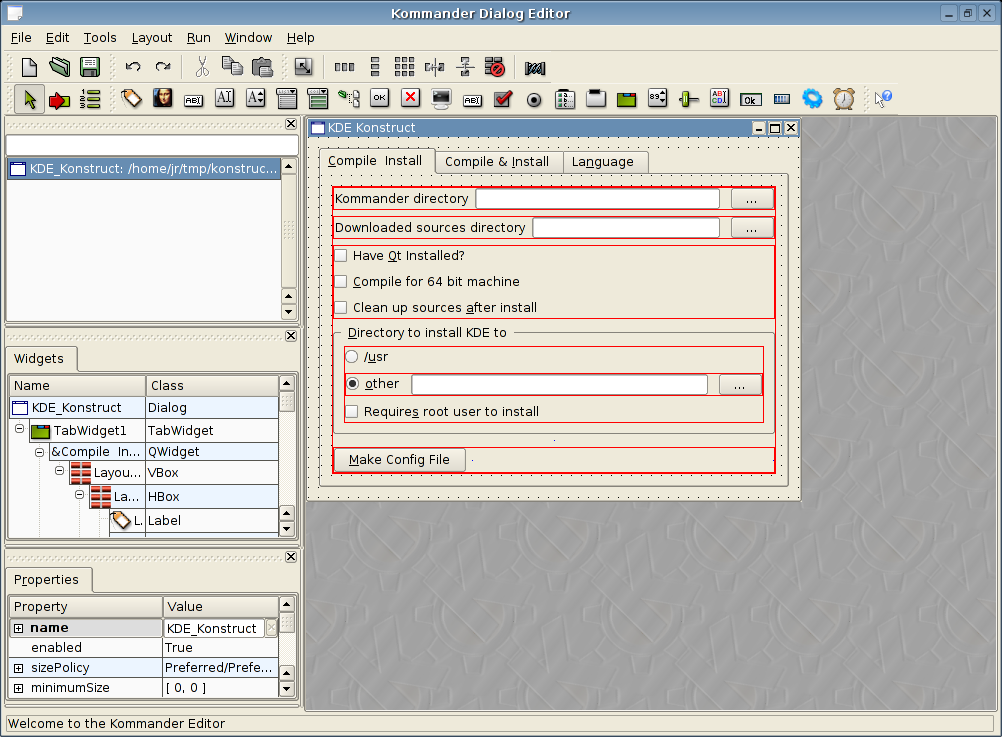Viewport: 1002px width, 737px height.
Task: Click the Downloaded sources directory field
Action: 626,228
